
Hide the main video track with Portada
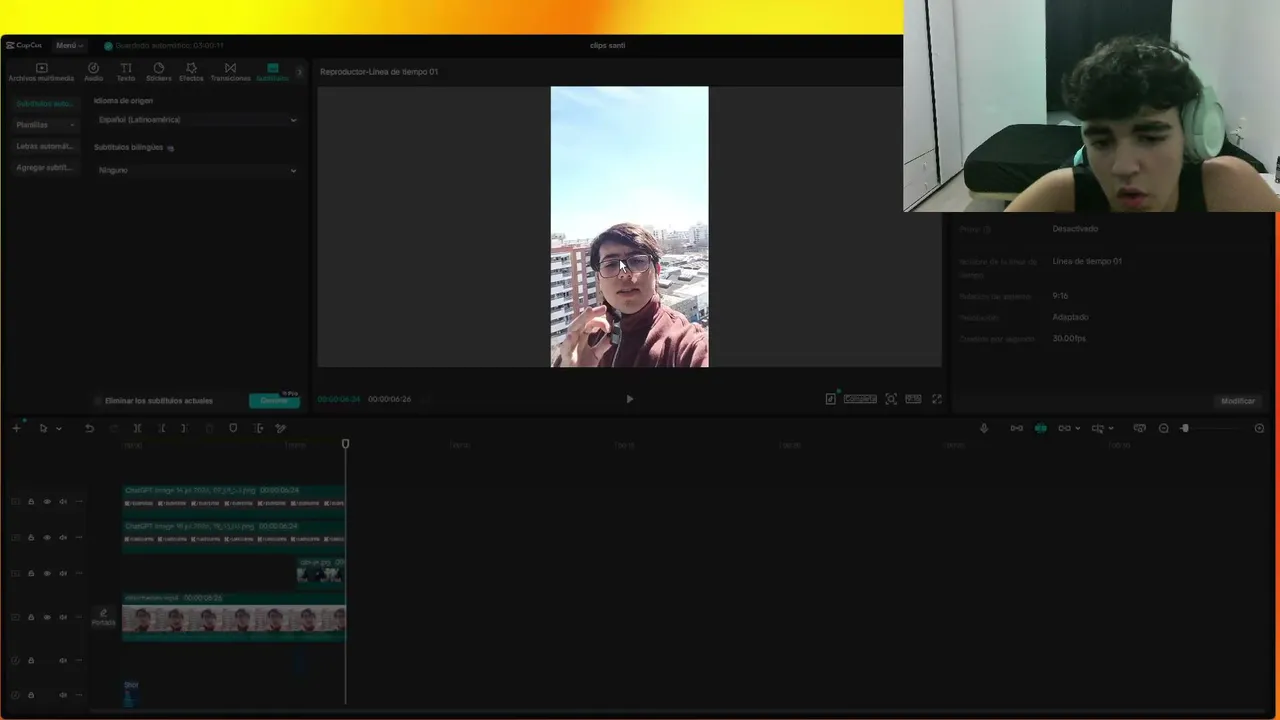[x=47, y=618]
